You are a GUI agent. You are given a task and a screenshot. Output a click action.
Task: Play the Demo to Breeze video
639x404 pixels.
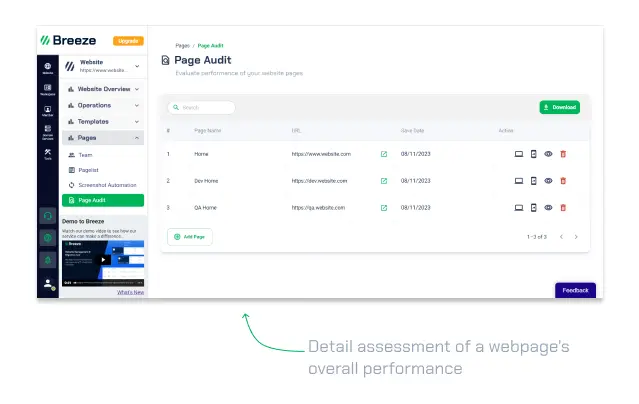[103, 260]
